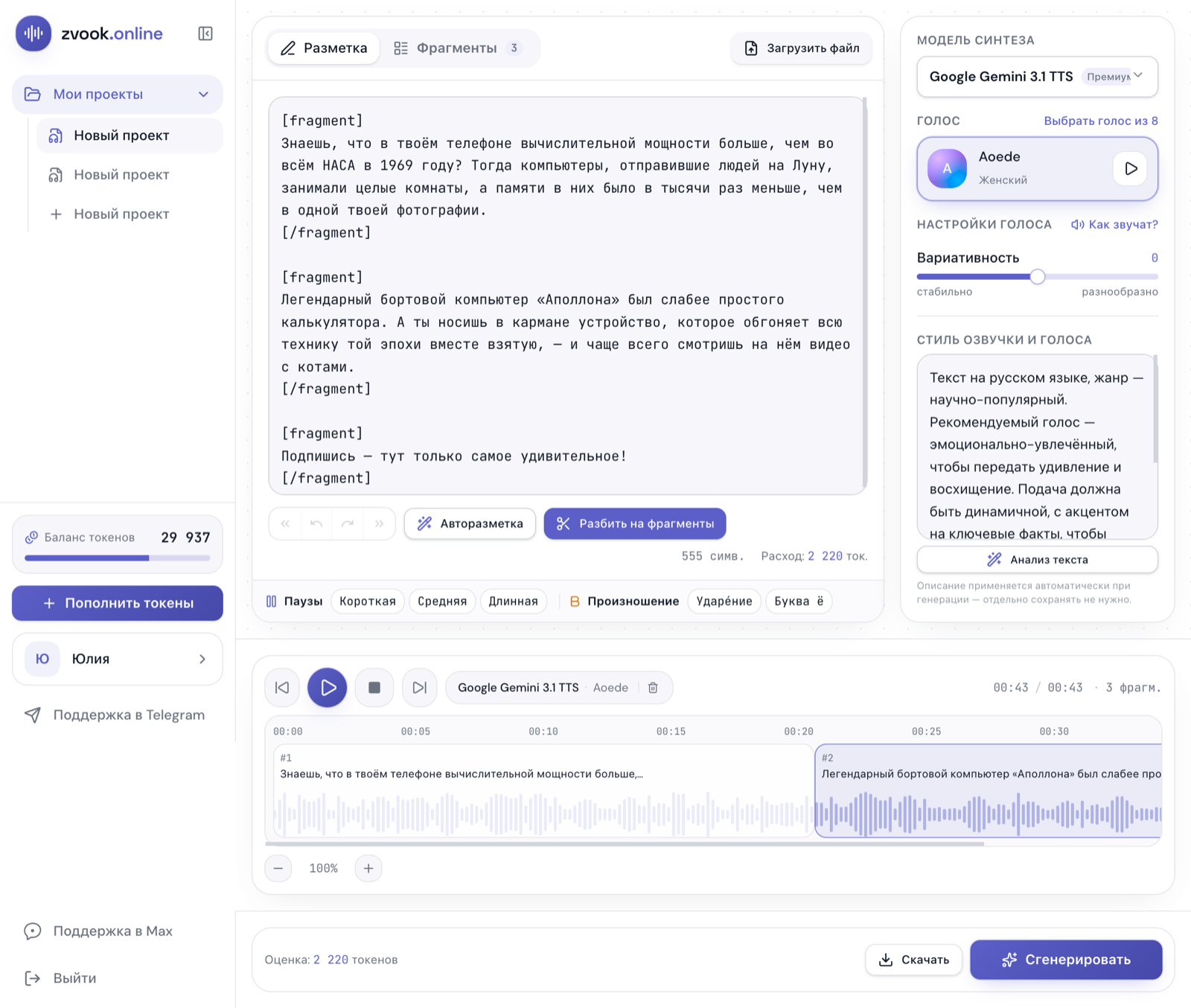
Task: Click the style description scrollbar
Action: (1155, 409)
